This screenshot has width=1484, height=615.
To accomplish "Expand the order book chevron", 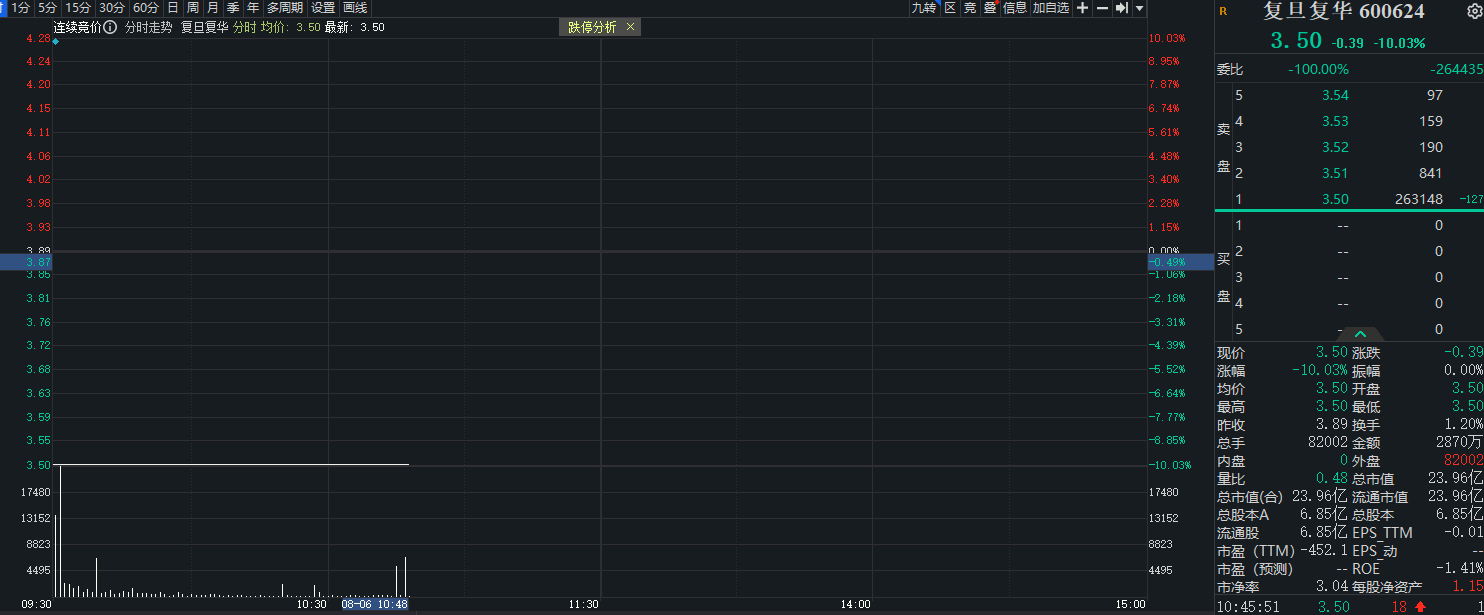I will (1360, 333).
